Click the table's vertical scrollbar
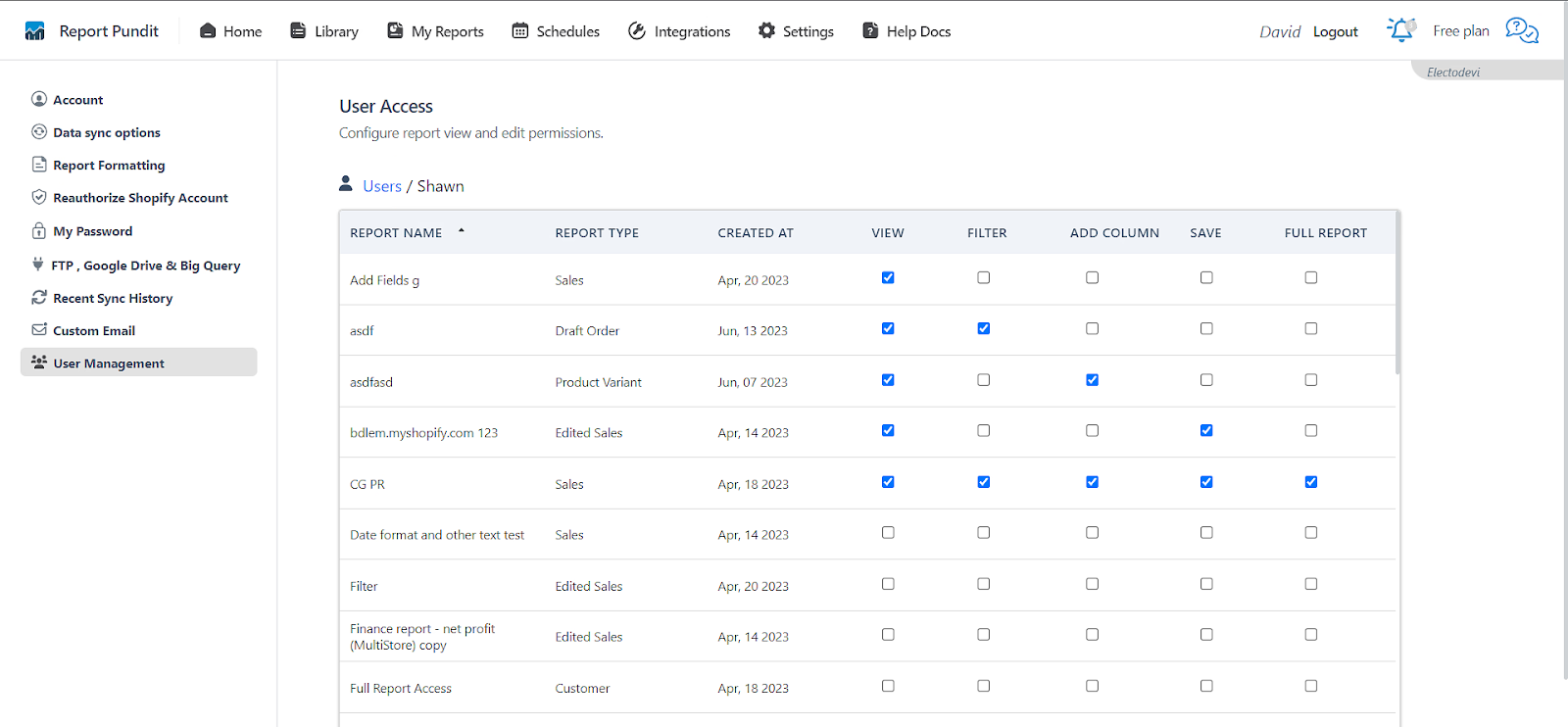This screenshot has height=727, width=1568. (x=1397, y=294)
